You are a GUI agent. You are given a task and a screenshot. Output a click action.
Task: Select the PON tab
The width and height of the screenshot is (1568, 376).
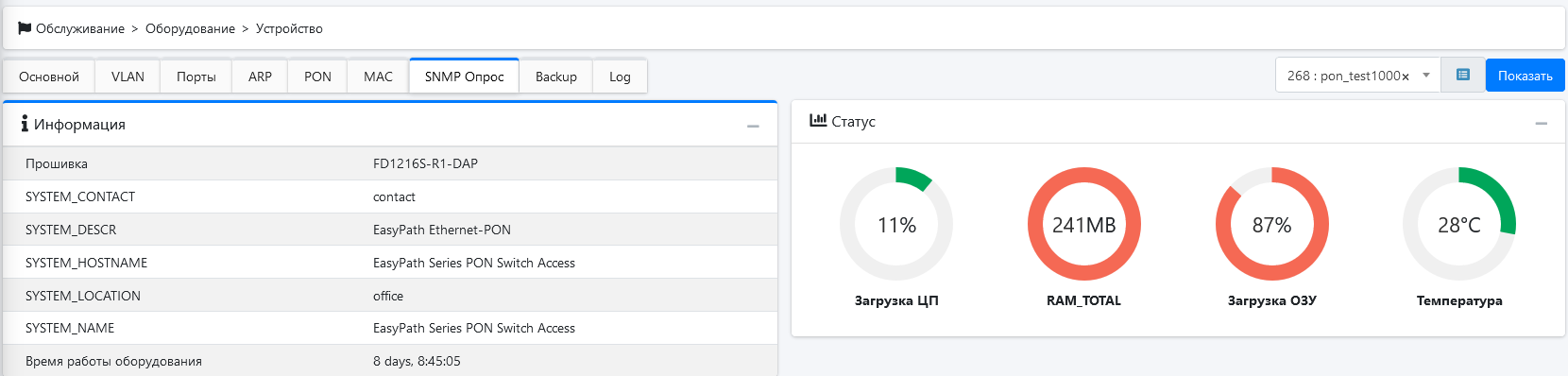[x=317, y=77]
